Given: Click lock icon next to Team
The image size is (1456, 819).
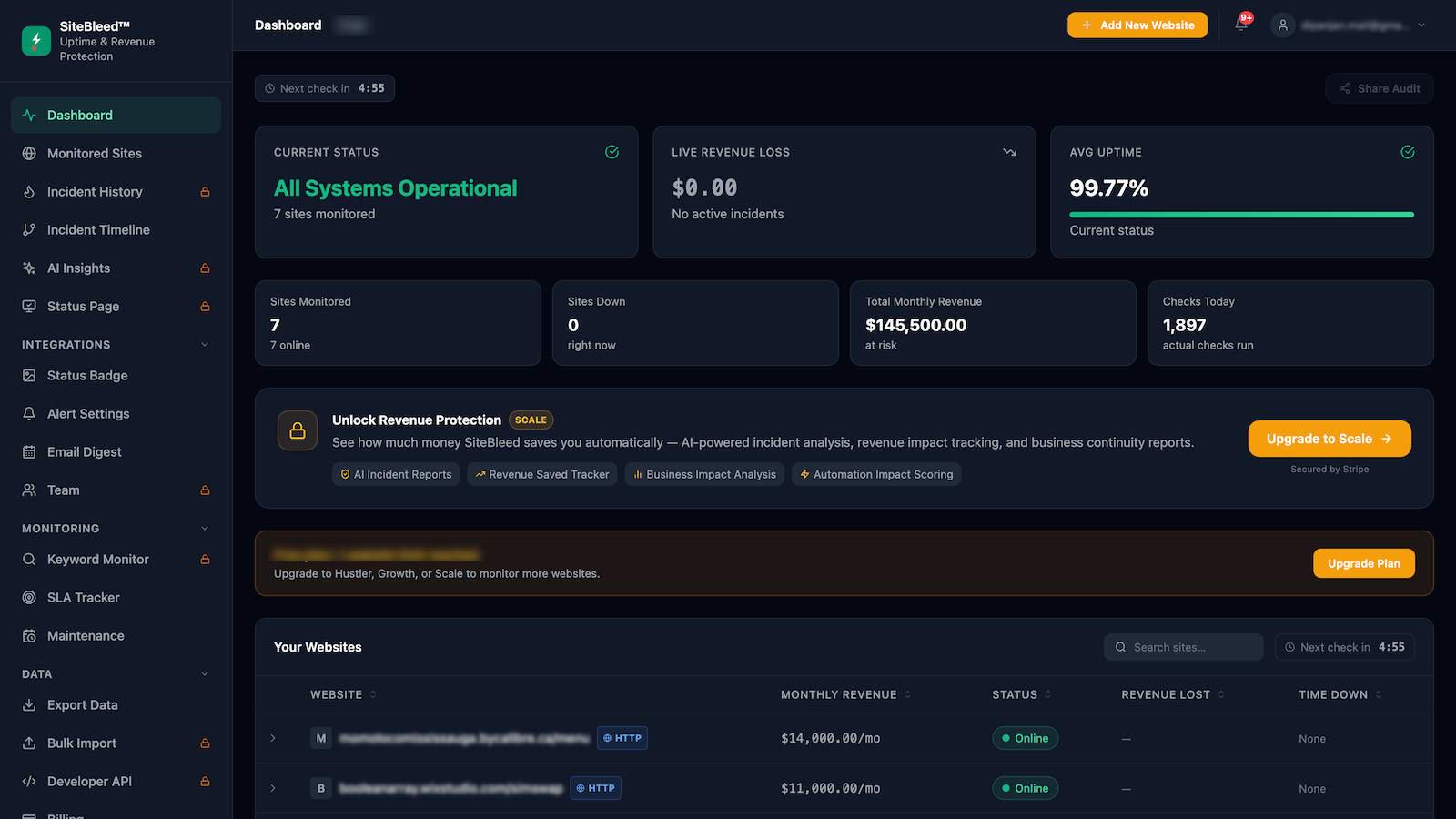Looking at the screenshot, I should click(x=205, y=490).
